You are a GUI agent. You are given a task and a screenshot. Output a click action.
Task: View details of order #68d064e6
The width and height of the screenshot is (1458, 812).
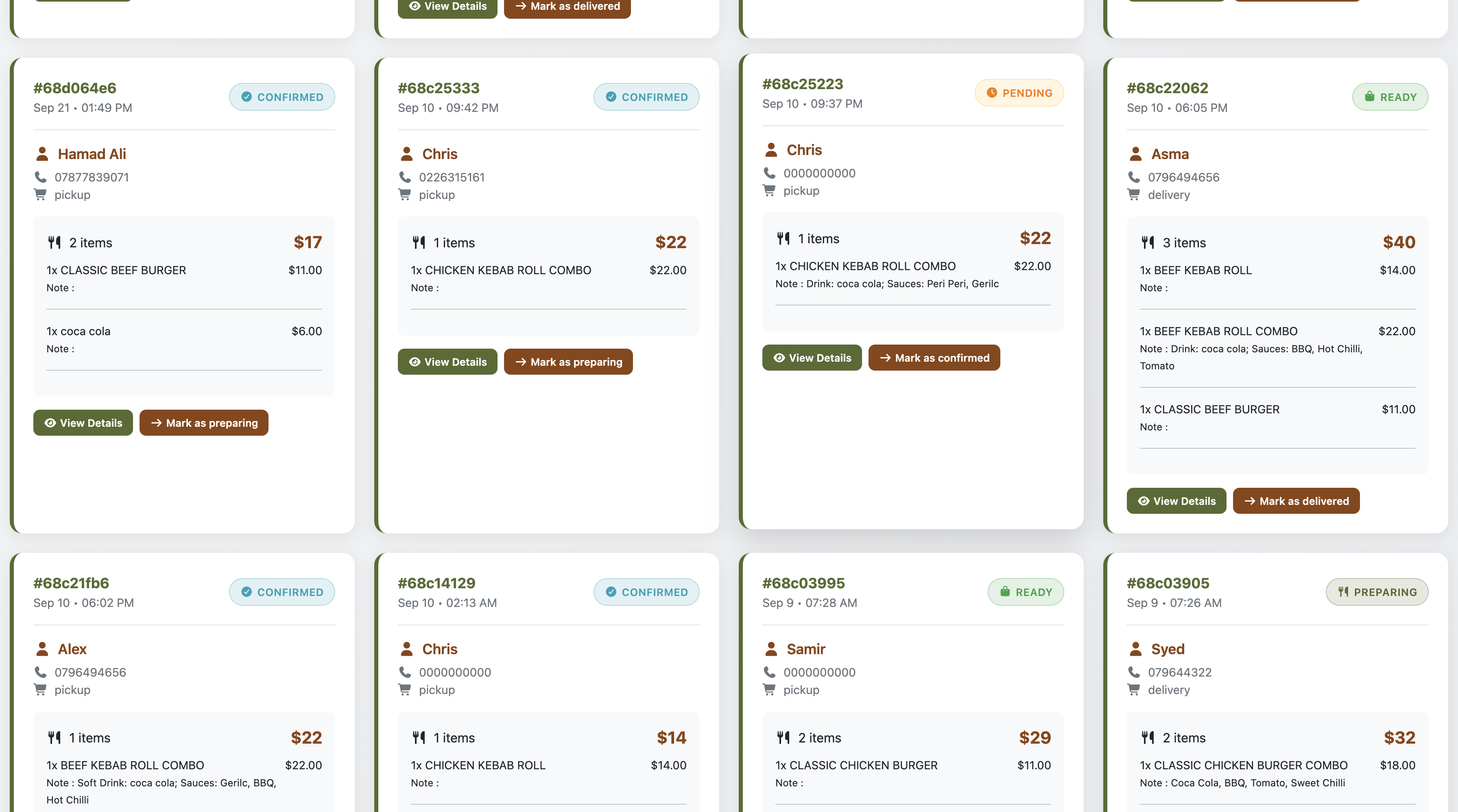coord(83,423)
